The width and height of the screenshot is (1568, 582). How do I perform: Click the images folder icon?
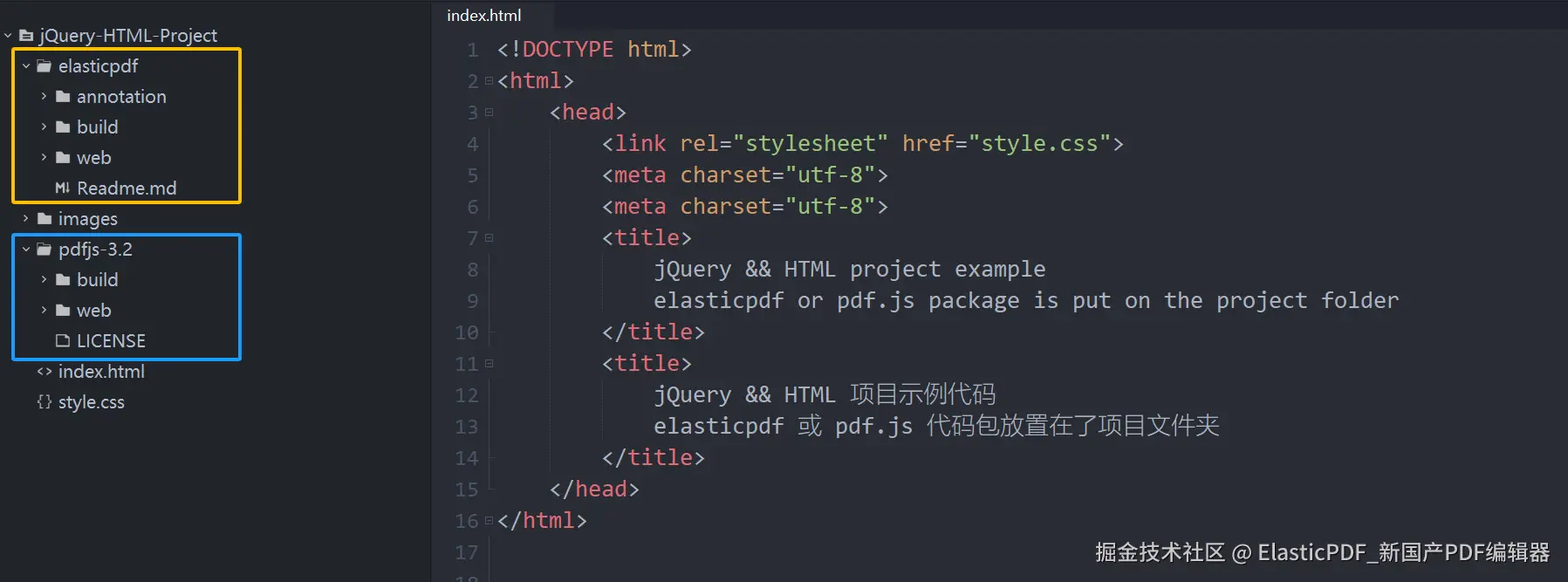(x=45, y=219)
